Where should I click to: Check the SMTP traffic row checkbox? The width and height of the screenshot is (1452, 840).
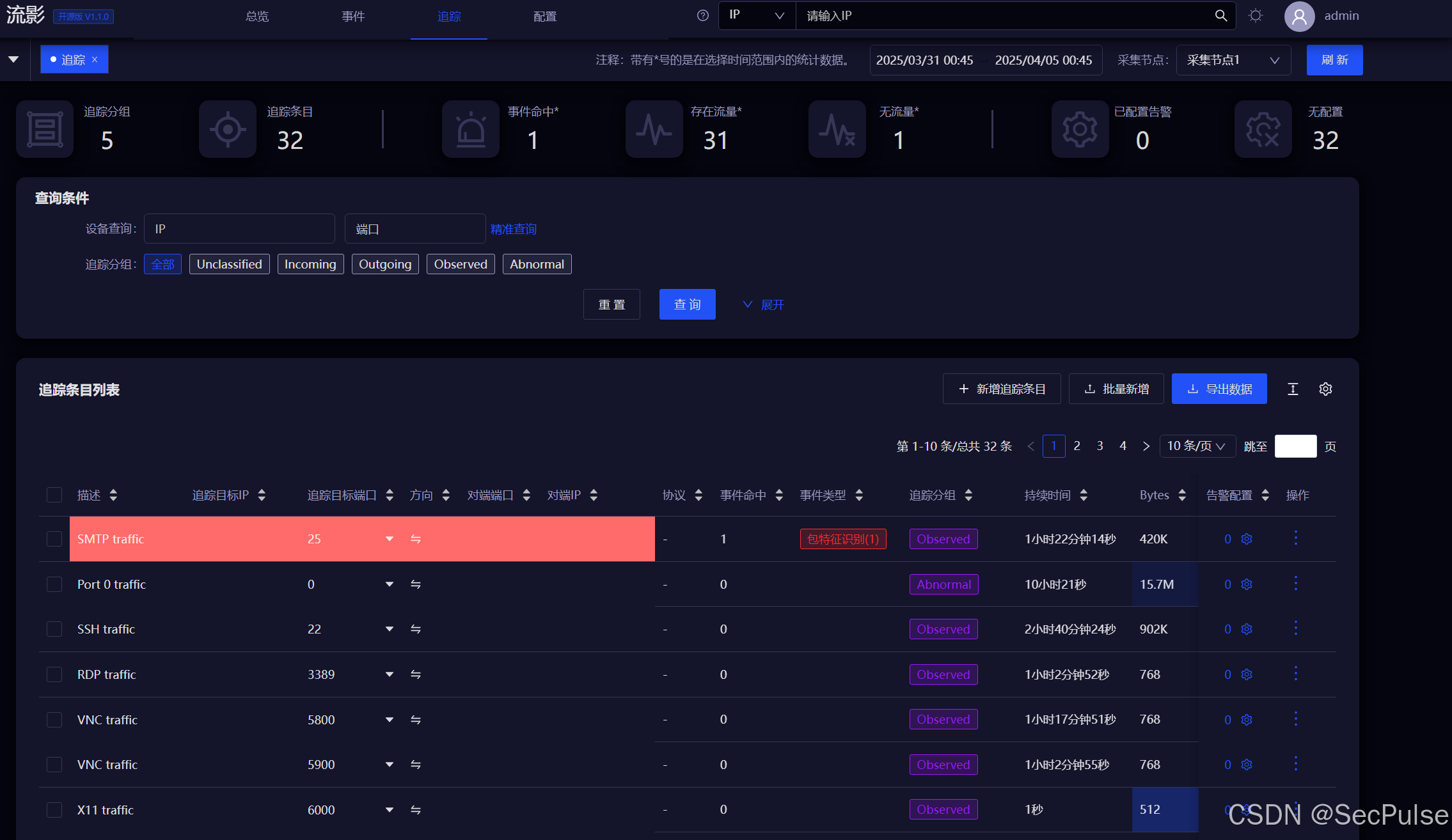coord(54,539)
